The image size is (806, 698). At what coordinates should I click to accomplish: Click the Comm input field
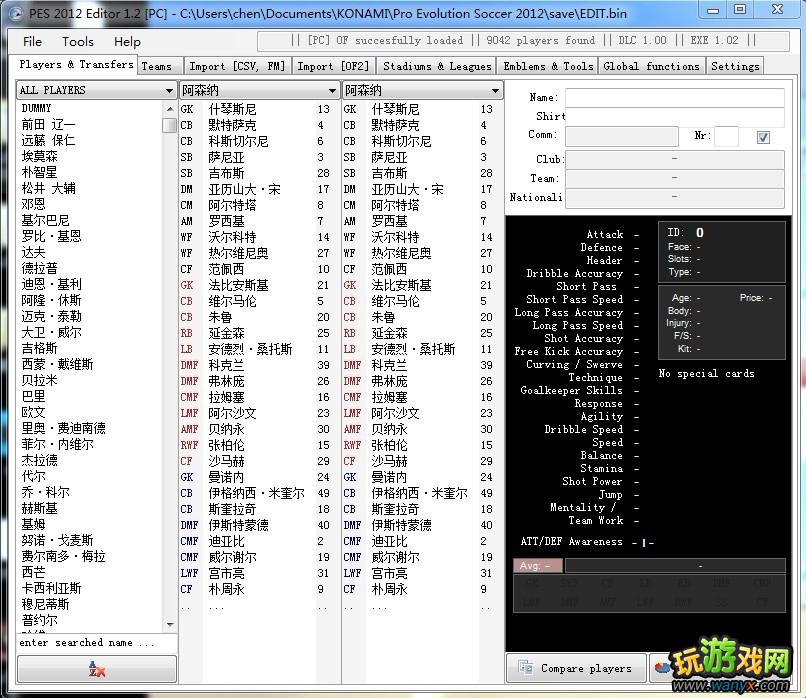[621, 136]
